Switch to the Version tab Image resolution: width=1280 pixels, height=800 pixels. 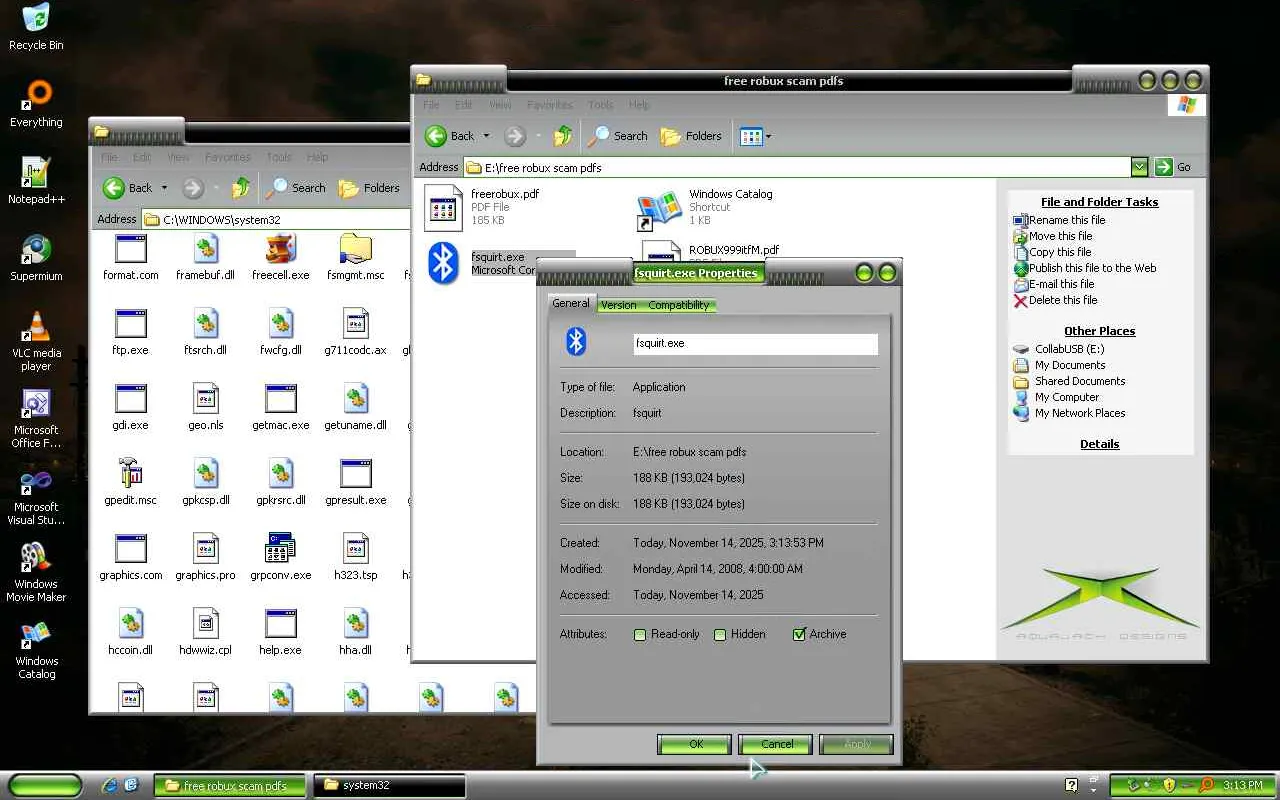[618, 305]
